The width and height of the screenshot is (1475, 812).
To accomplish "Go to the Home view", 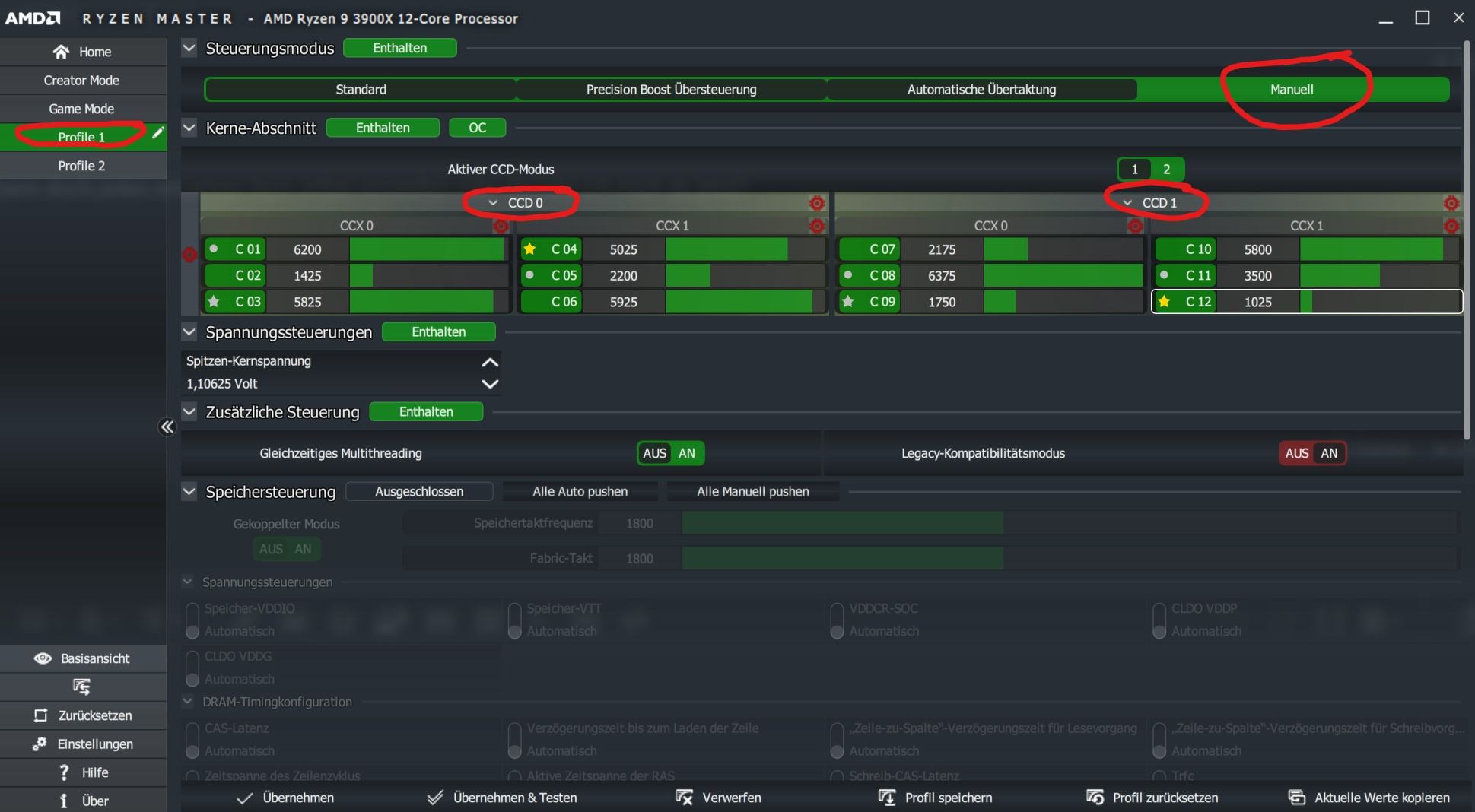I will pos(83,52).
